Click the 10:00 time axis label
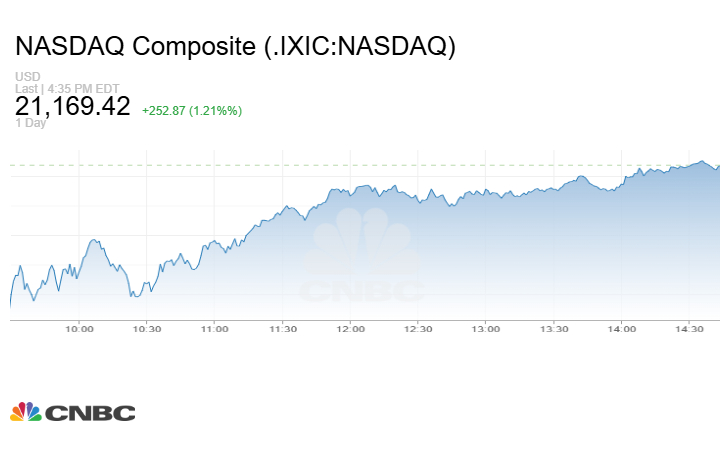Image resolution: width=720 pixels, height=450 pixels. (79, 329)
